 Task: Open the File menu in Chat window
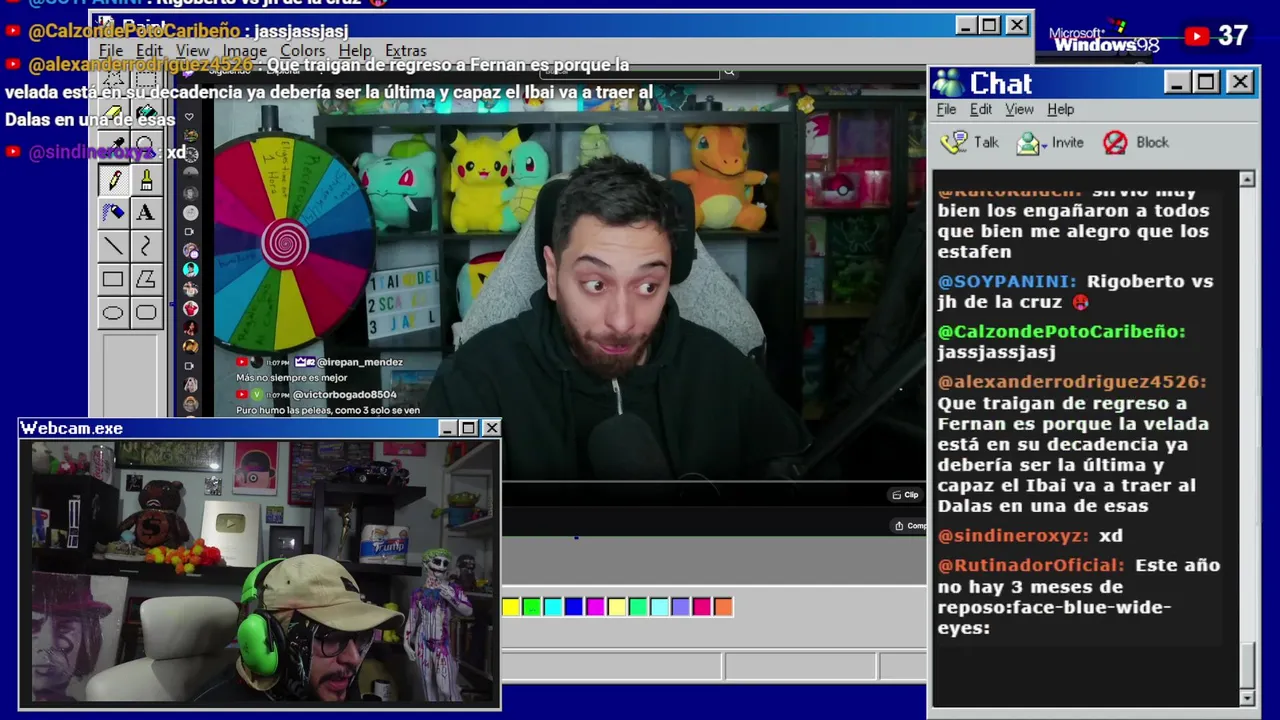point(946,109)
